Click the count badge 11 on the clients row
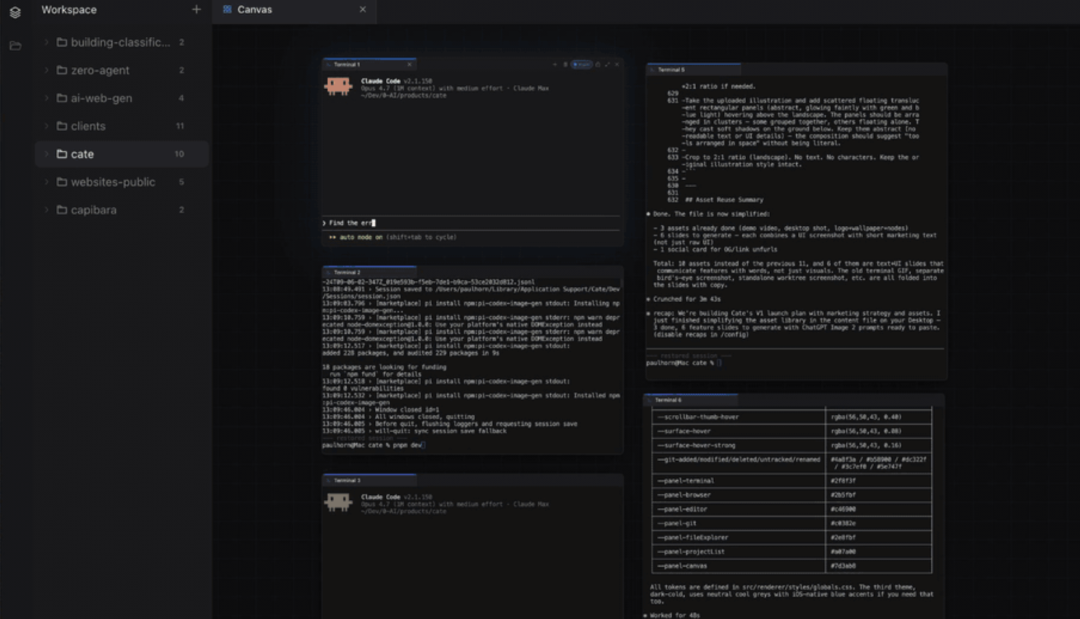The height and width of the screenshot is (619, 1080). [x=180, y=126]
